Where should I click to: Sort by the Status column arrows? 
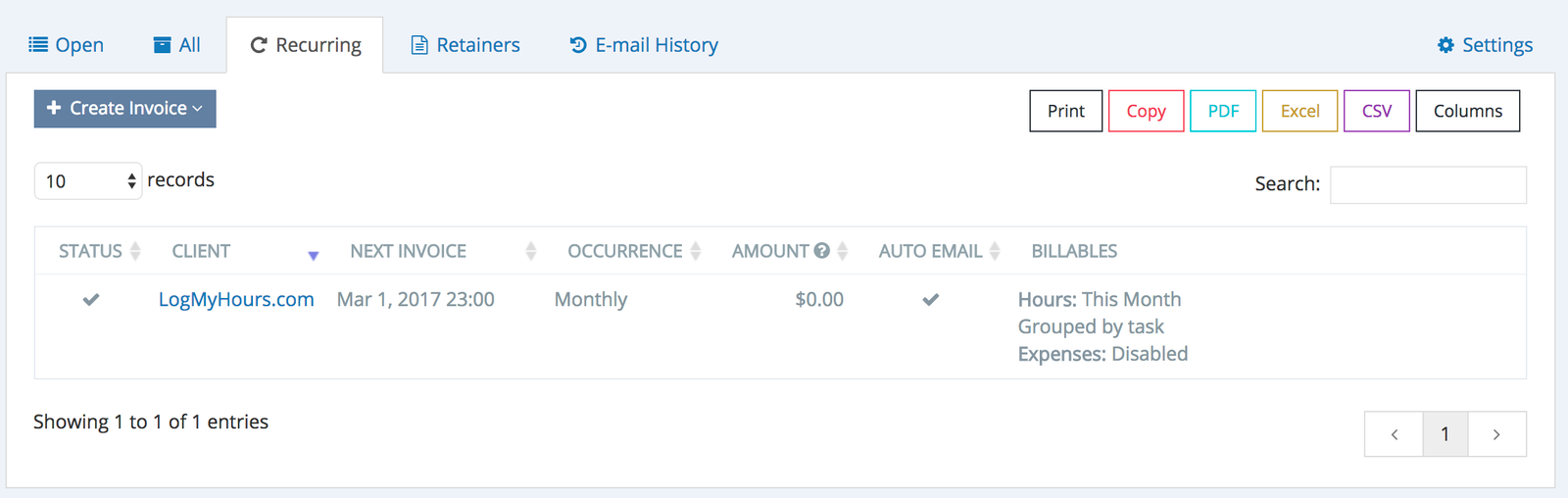point(135,251)
